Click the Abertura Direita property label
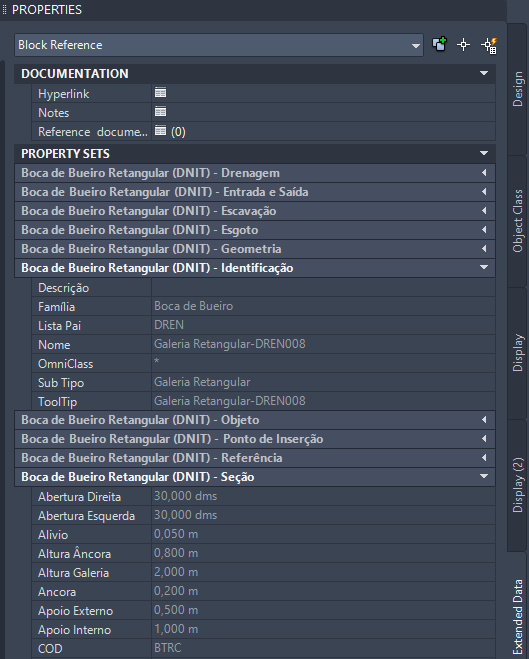This screenshot has width=529, height=659. coord(79,497)
